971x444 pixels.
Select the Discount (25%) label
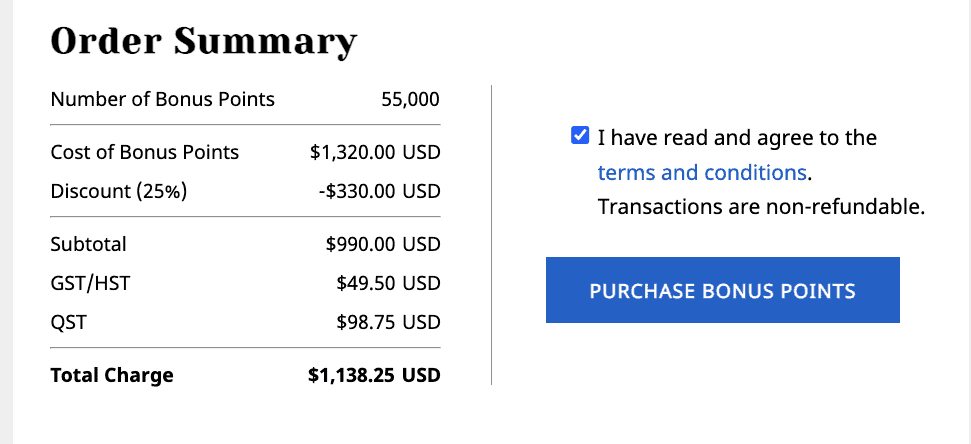pos(119,190)
